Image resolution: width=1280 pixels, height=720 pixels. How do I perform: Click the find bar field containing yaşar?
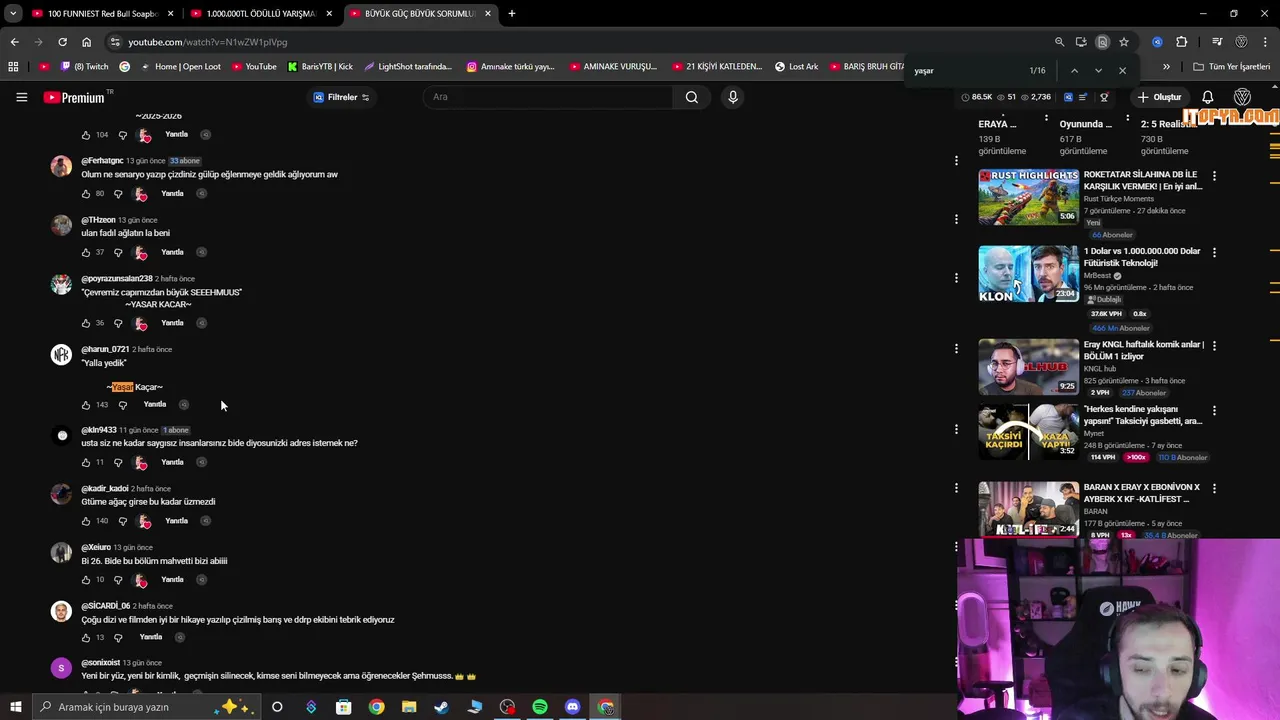[965, 71]
